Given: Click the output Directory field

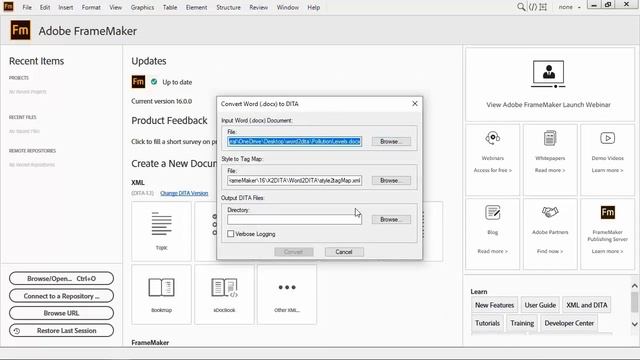Looking at the screenshot, I should pos(294,219).
